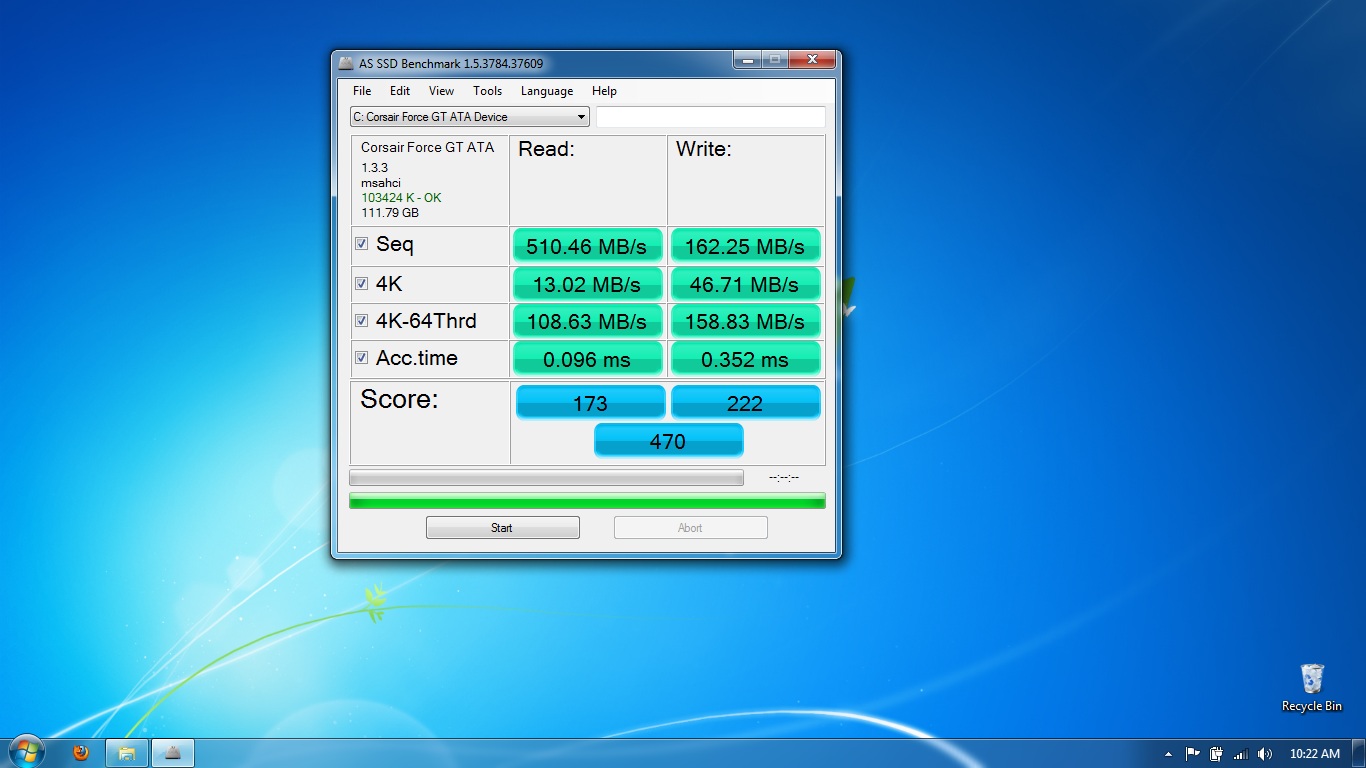Toggle the Acc.time test checkbox
Image resolution: width=1366 pixels, height=768 pixels.
click(x=361, y=358)
